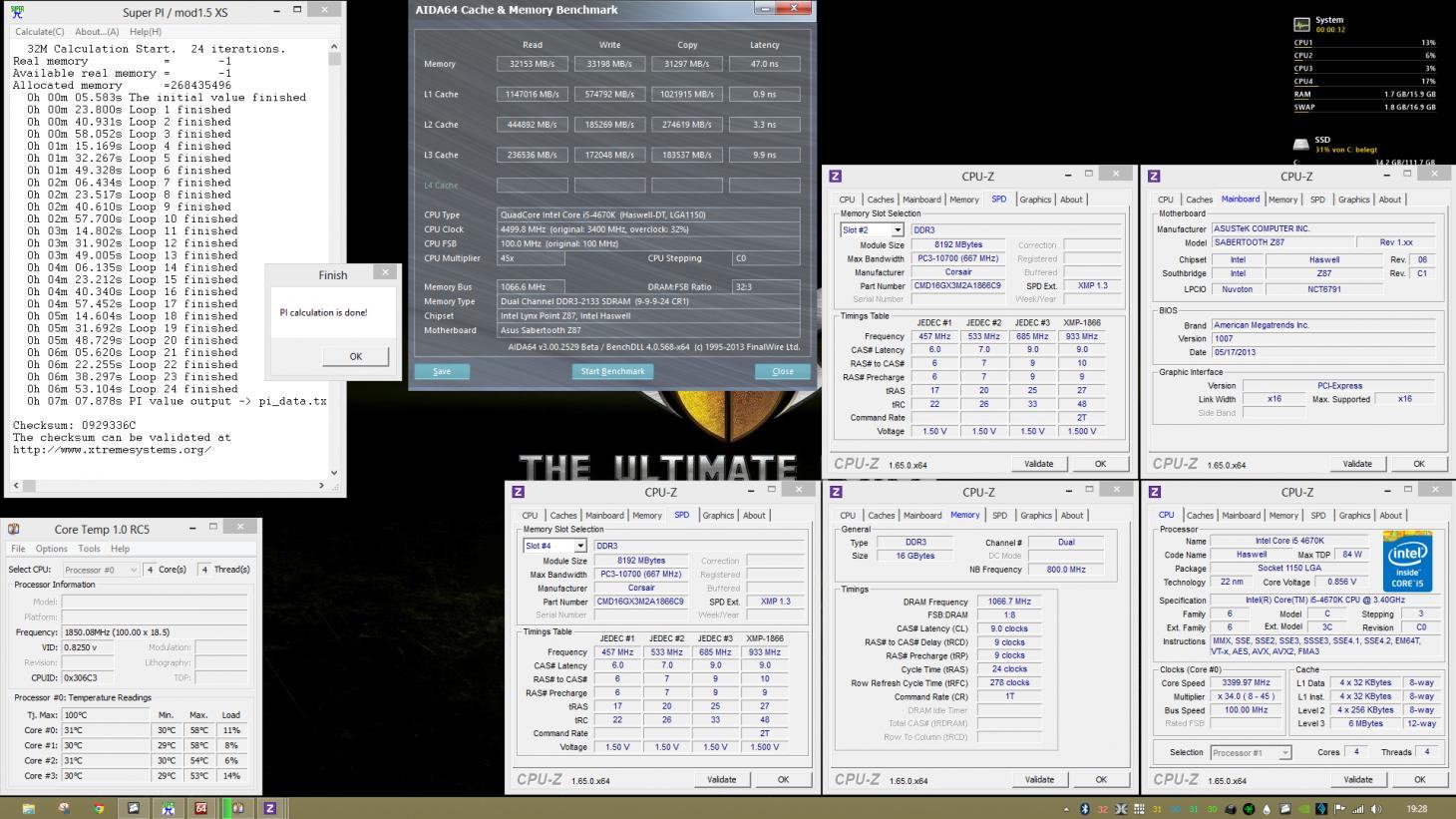Open Tools menu in Core Temp
Screen dimensions: 1456x819
coord(89,549)
